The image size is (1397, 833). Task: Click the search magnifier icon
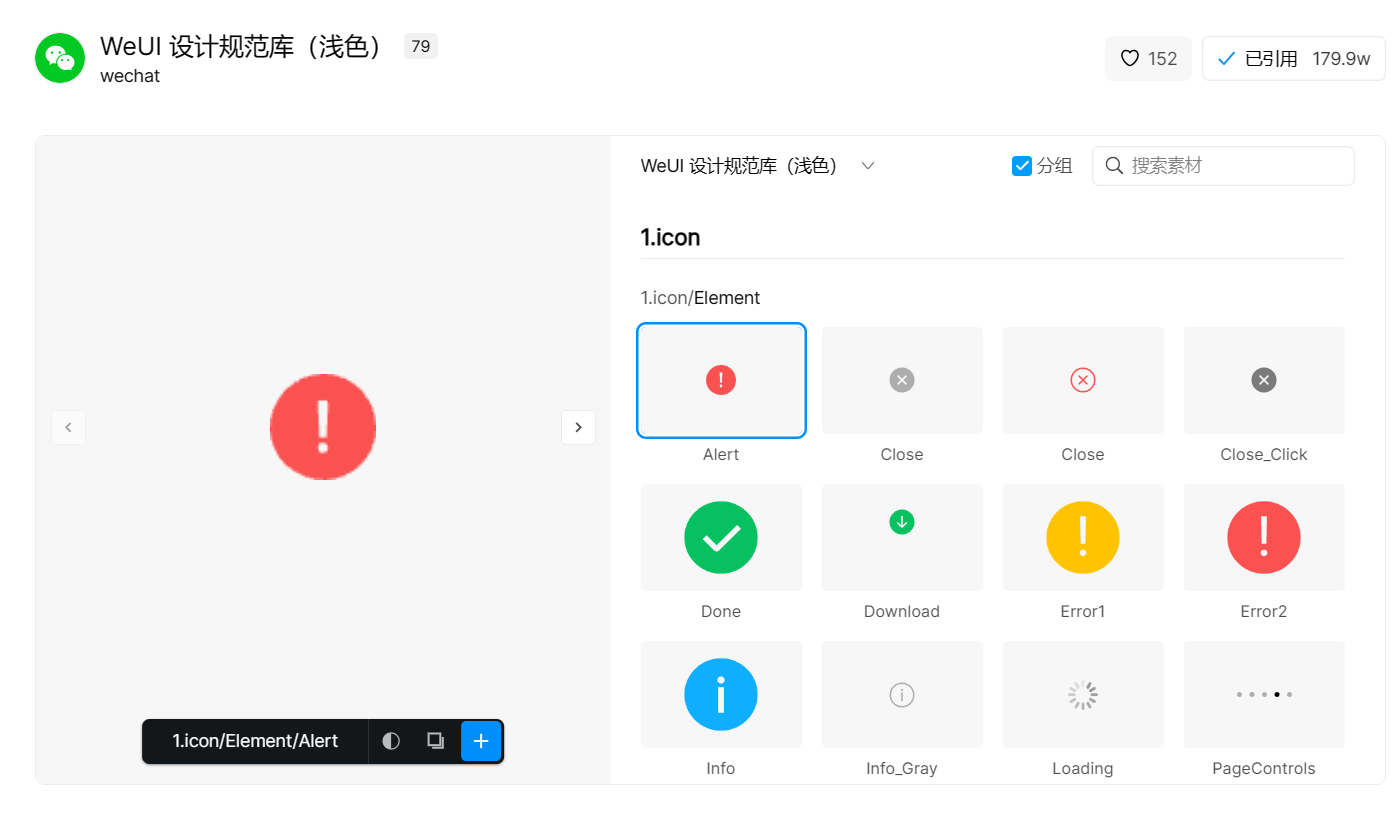pyautogui.click(x=1114, y=166)
